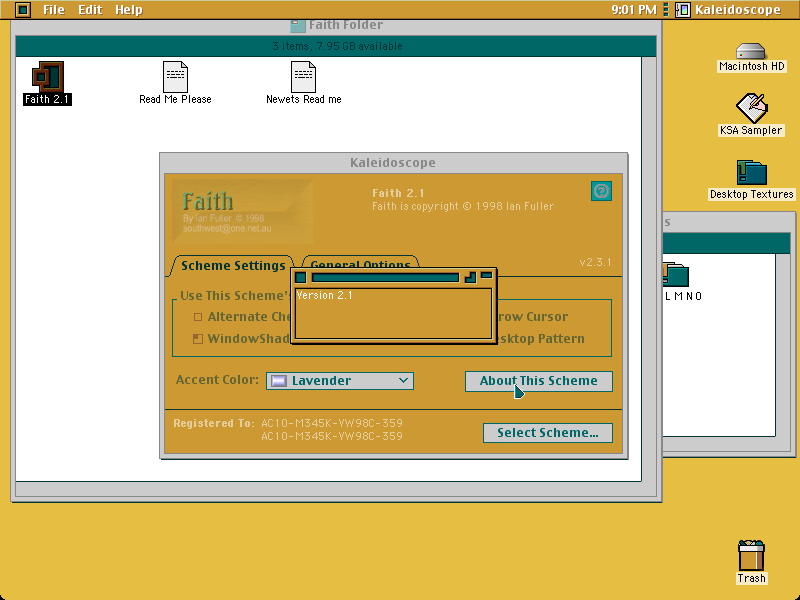This screenshot has width=800, height=600.
Task: Open the Kaleidoscope application menu icon
Action: tap(683, 10)
